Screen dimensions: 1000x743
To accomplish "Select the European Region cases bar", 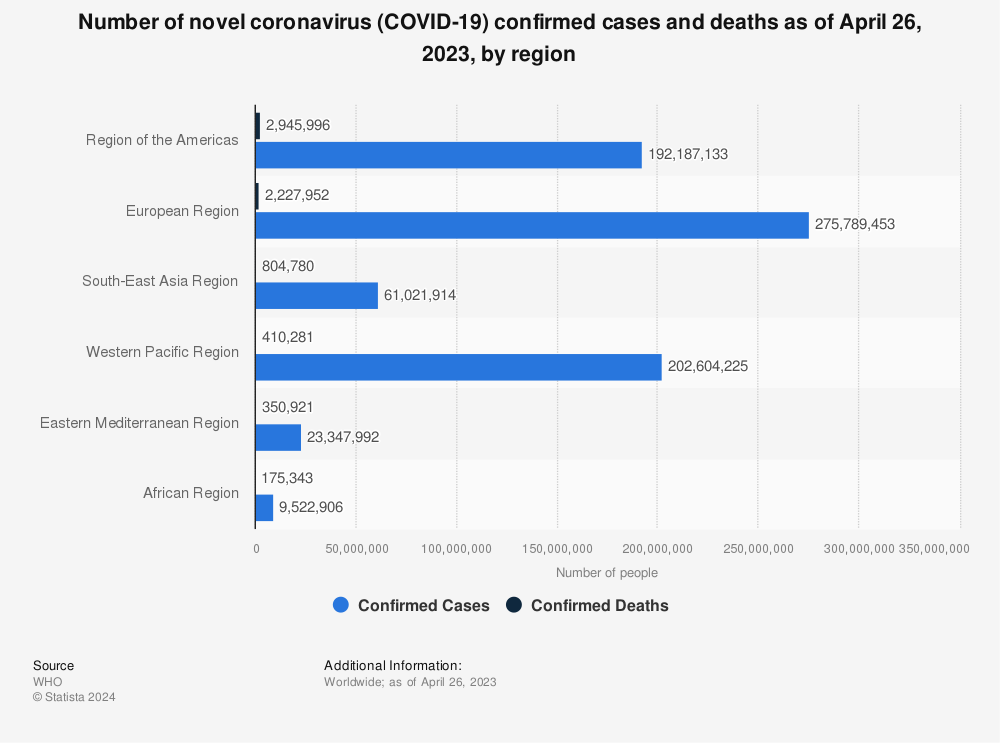I will tap(532, 225).
